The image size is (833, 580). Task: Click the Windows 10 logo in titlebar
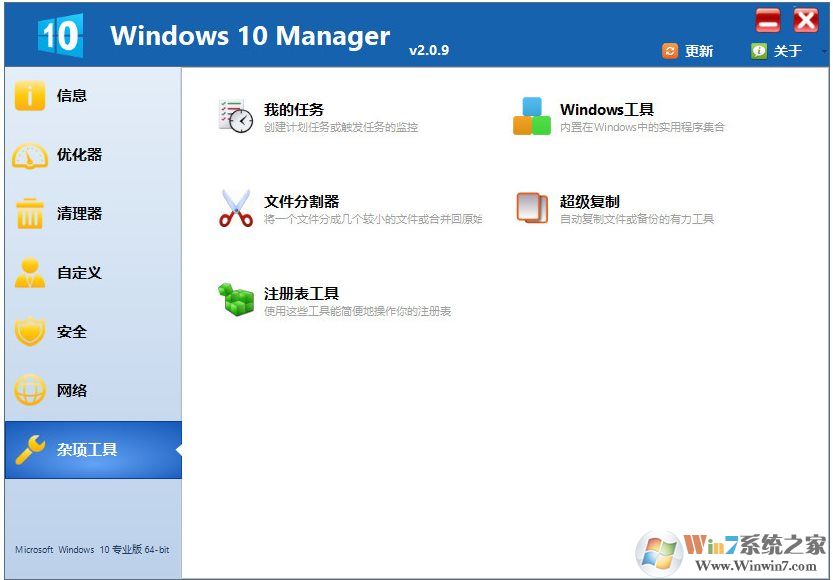click(x=62, y=33)
